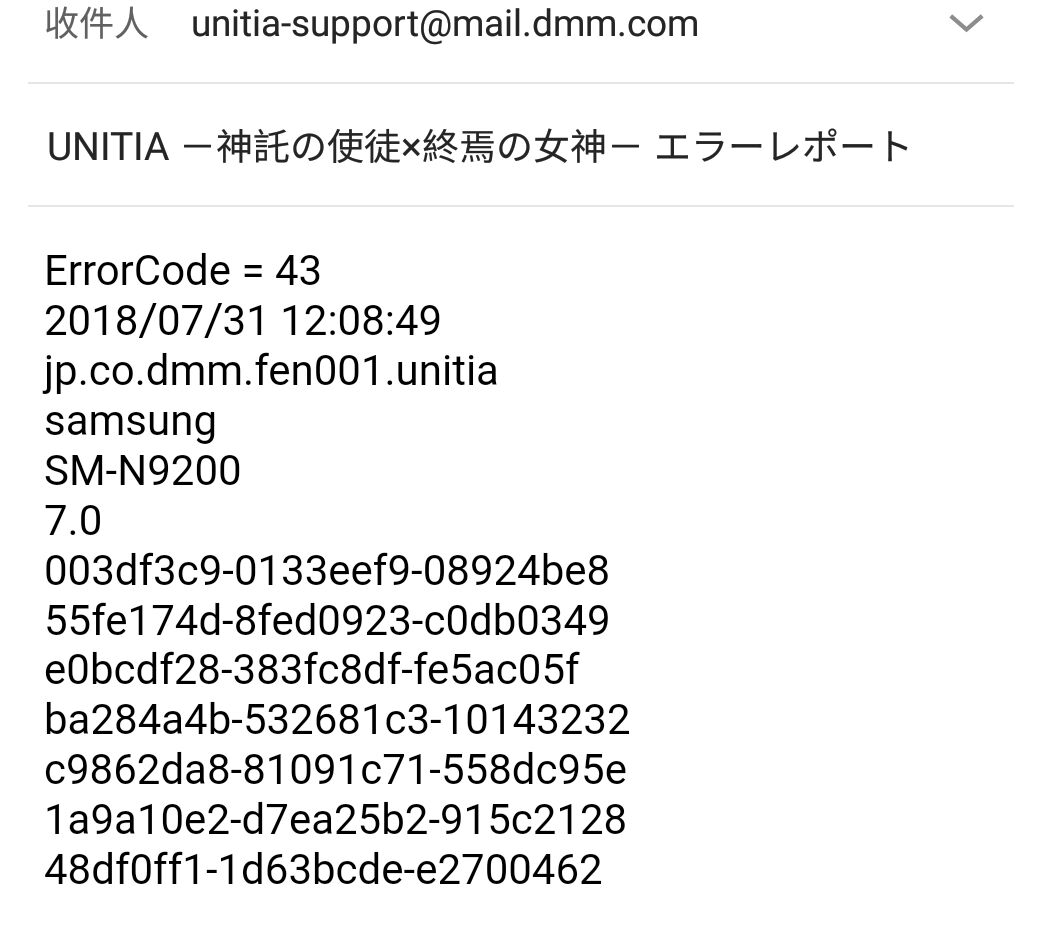Click the SM-N9200 device model text
Image resolution: width=1044 pixels, height=939 pixels.
coord(143,471)
